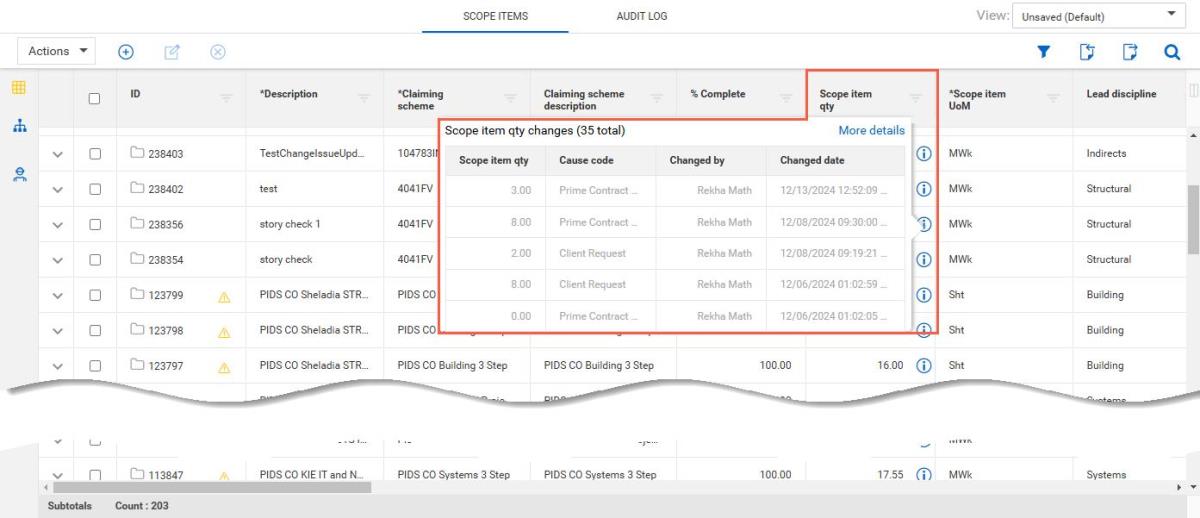Viewport: 1200px width, 518px height.
Task: Switch to the Audit Log tab
Action: [x=641, y=17]
